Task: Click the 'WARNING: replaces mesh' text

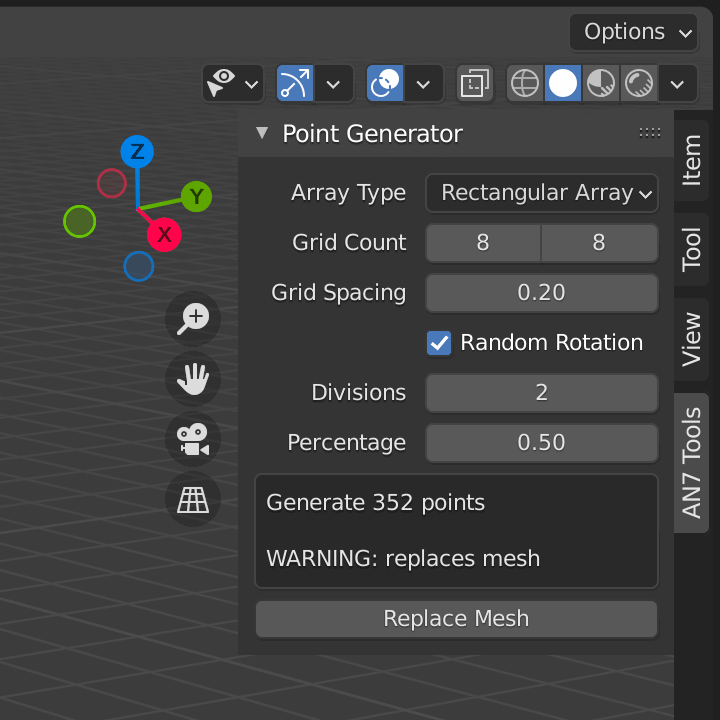Action: (x=403, y=558)
